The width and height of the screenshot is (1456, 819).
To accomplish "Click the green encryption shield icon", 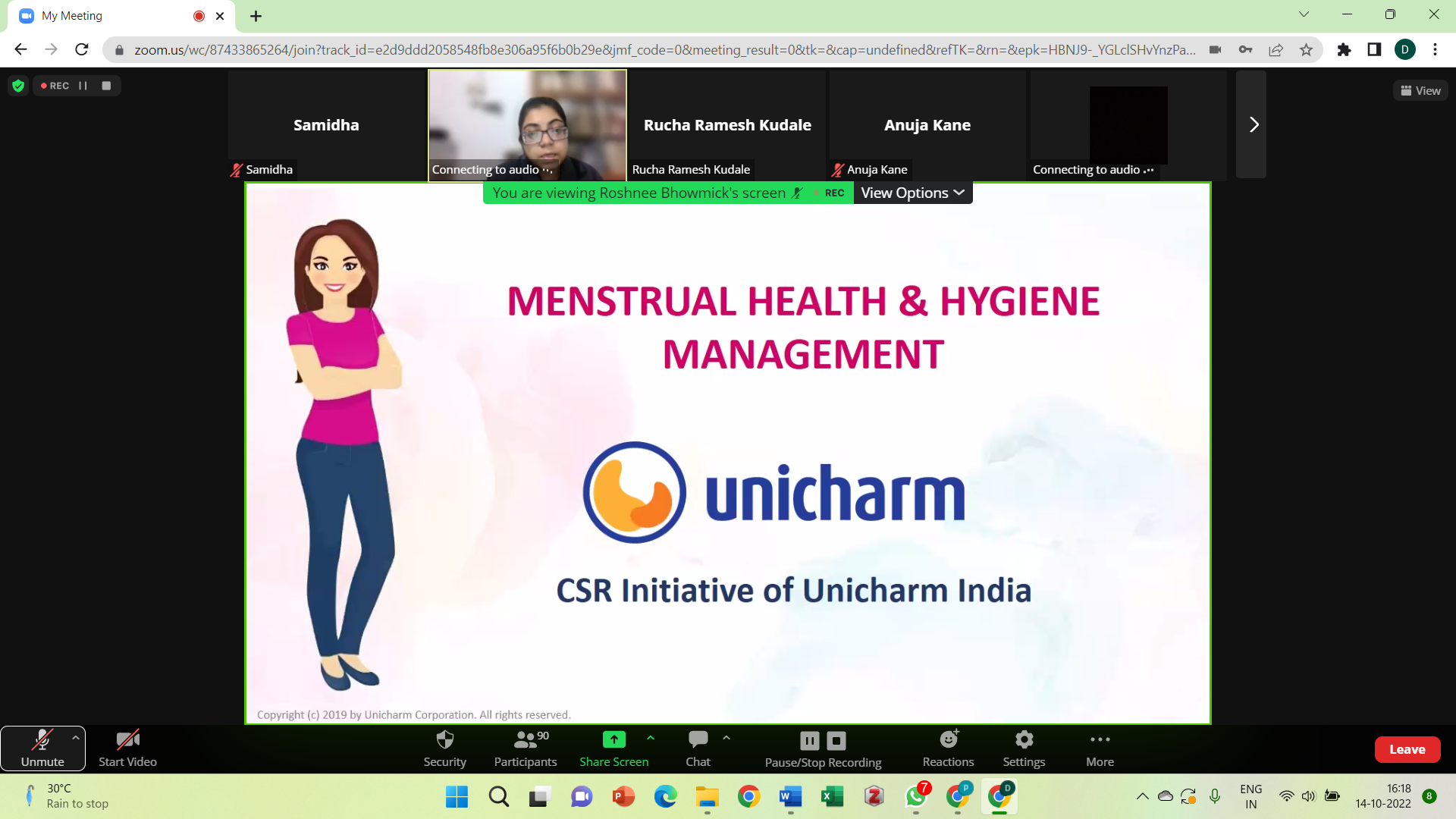I will click(18, 86).
